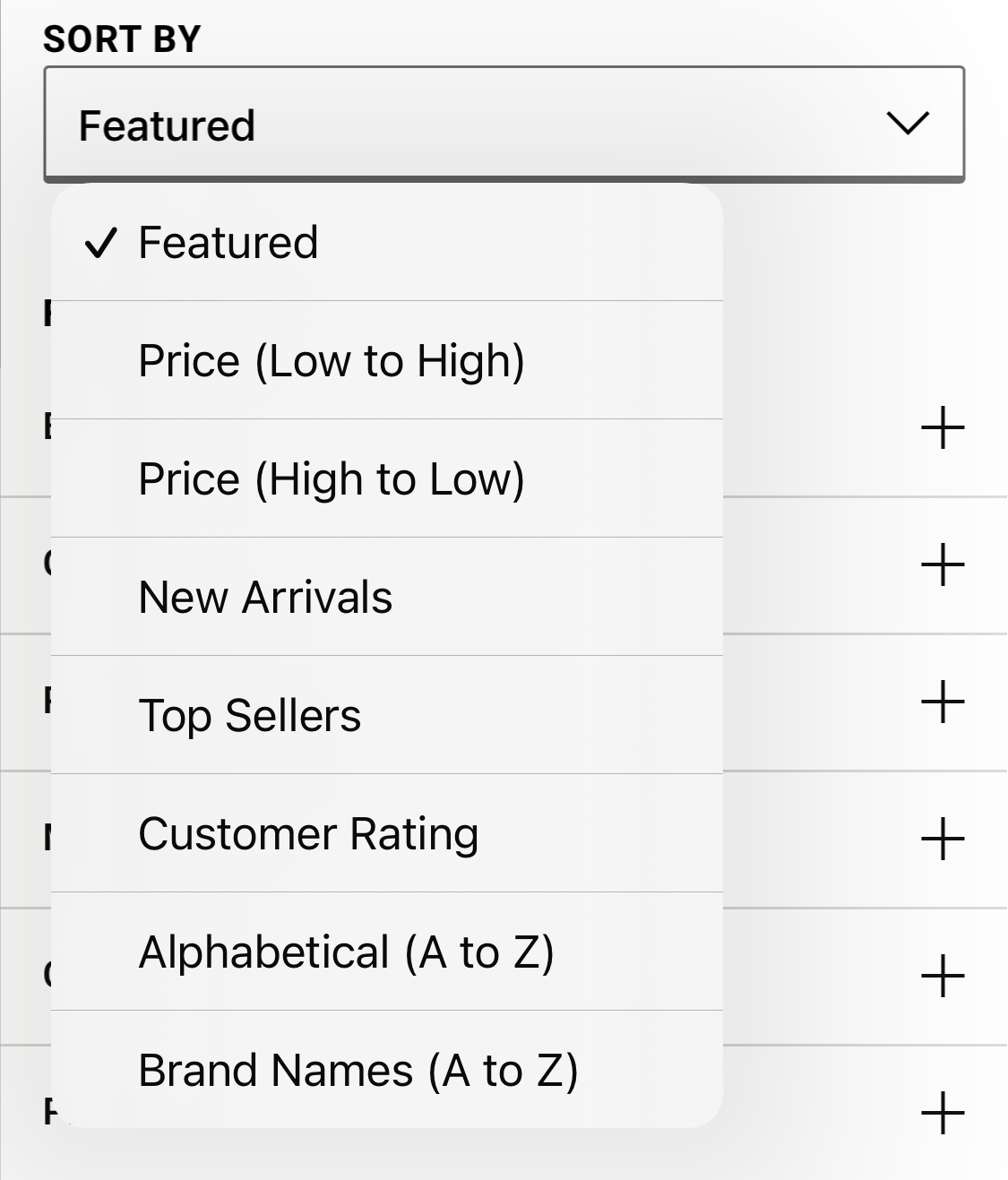Image resolution: width=1008 pixels, height=1180 pixels.
Task: Select the Top Sellers sort option
Action: pyautogui.click(x=251, y=715)
